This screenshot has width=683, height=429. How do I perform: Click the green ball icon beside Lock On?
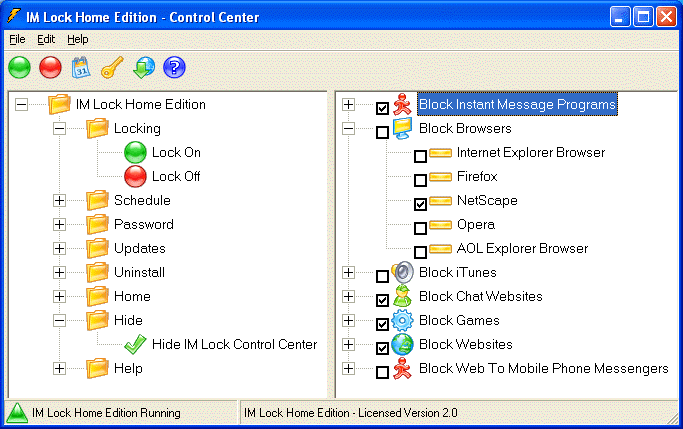point(135,152)
